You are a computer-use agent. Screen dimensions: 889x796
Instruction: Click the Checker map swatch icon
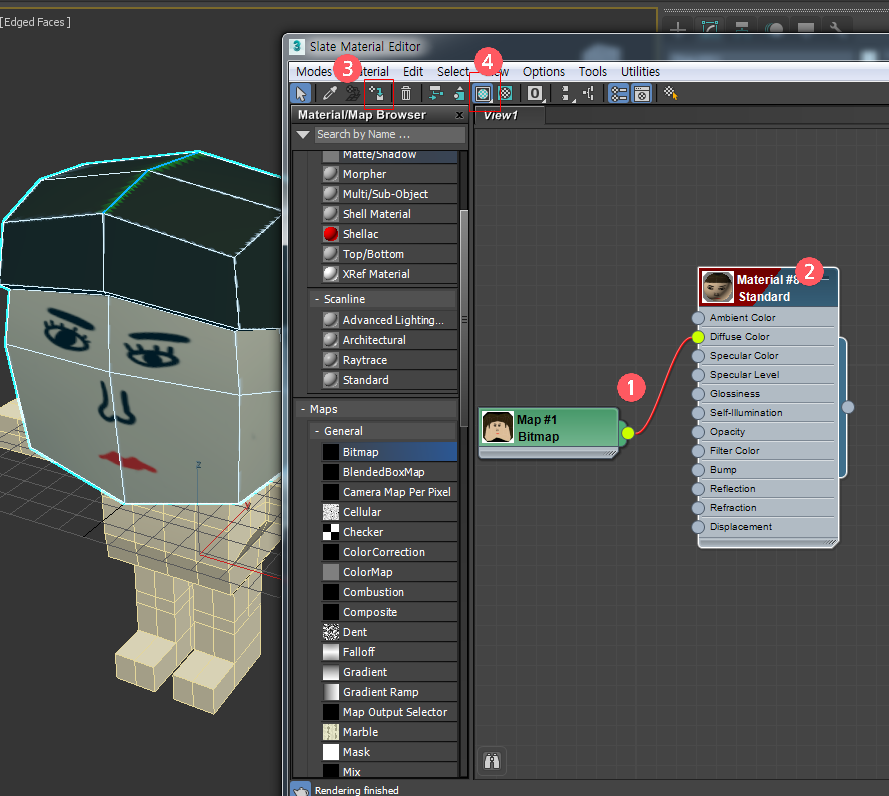coord(331,532)
